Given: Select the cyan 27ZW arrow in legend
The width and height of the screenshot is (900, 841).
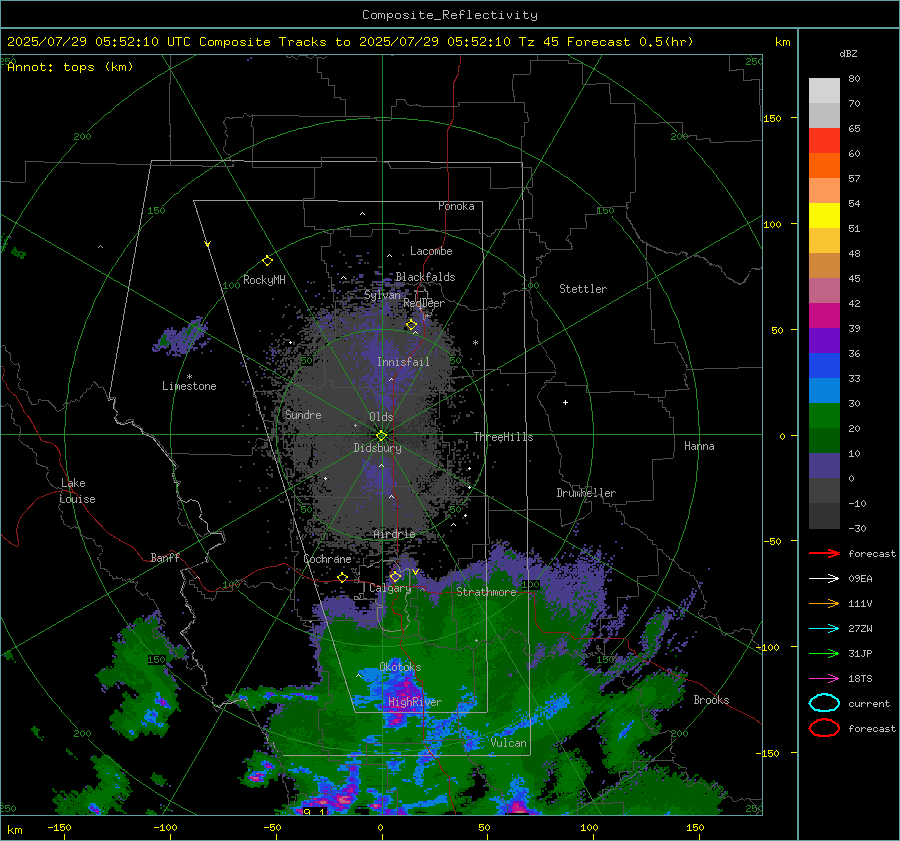Looking at the screenshot, I should coord(824,629).
